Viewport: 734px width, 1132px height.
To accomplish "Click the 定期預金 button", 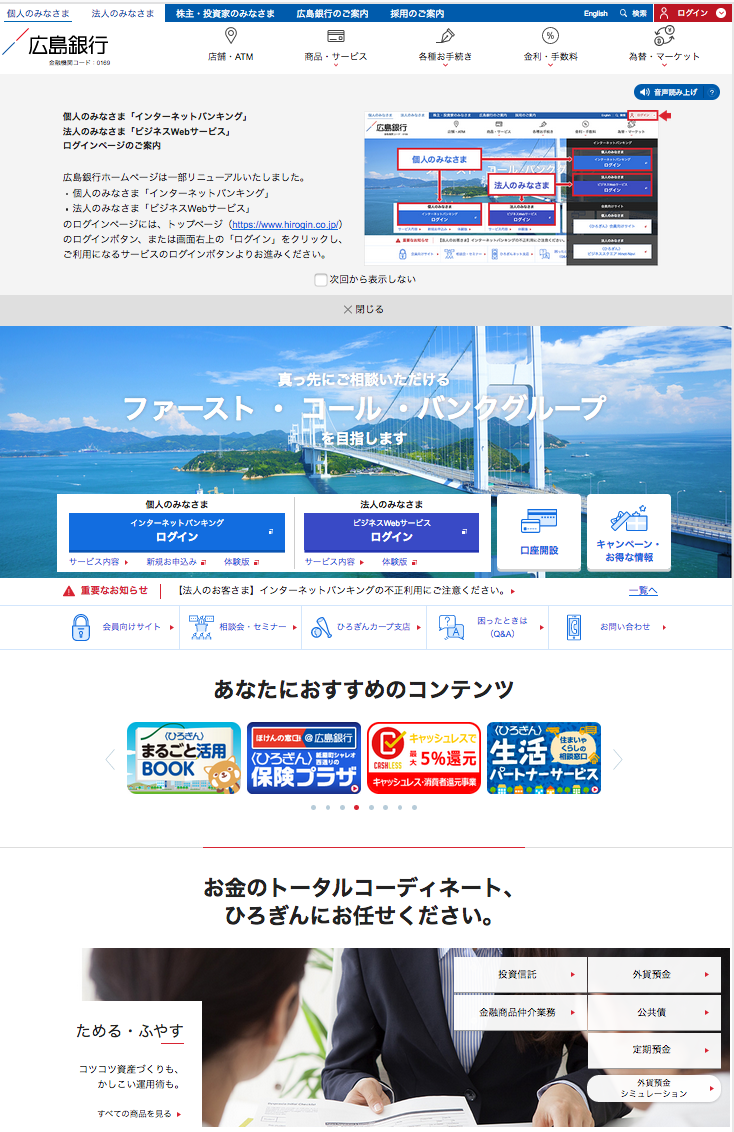I will pyautogui.click(x=654, y=1050).
